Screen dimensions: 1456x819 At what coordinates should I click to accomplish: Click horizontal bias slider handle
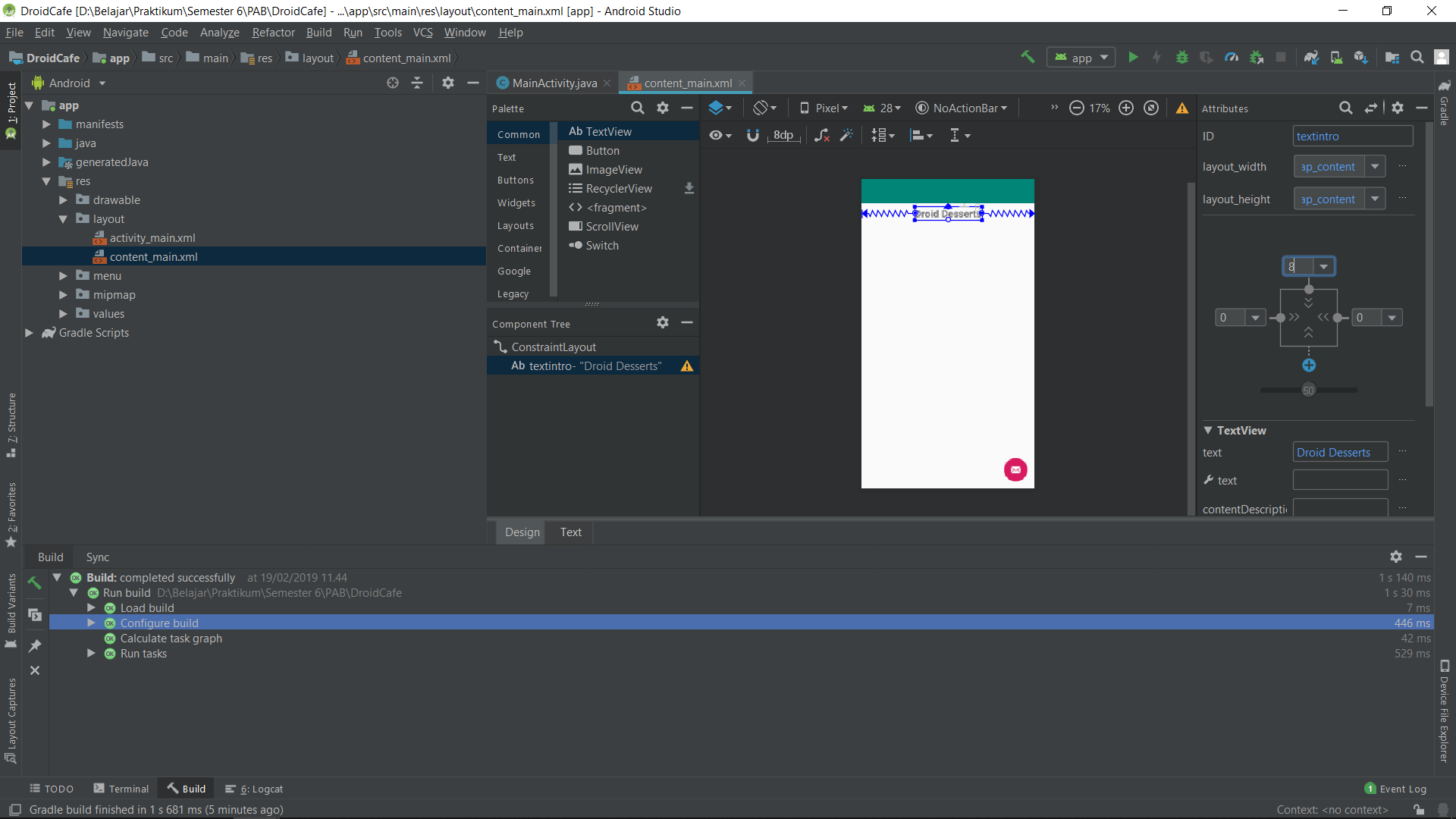coord(1308,391)
